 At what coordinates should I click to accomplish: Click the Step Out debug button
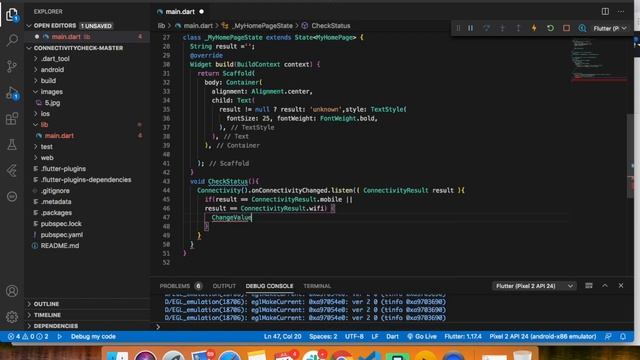(x=518, y=28)
